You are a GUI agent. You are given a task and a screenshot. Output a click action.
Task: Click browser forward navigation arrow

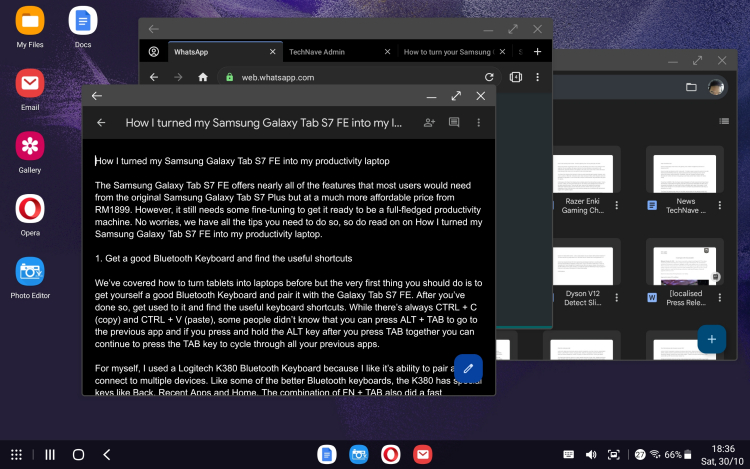pos(178,77)
